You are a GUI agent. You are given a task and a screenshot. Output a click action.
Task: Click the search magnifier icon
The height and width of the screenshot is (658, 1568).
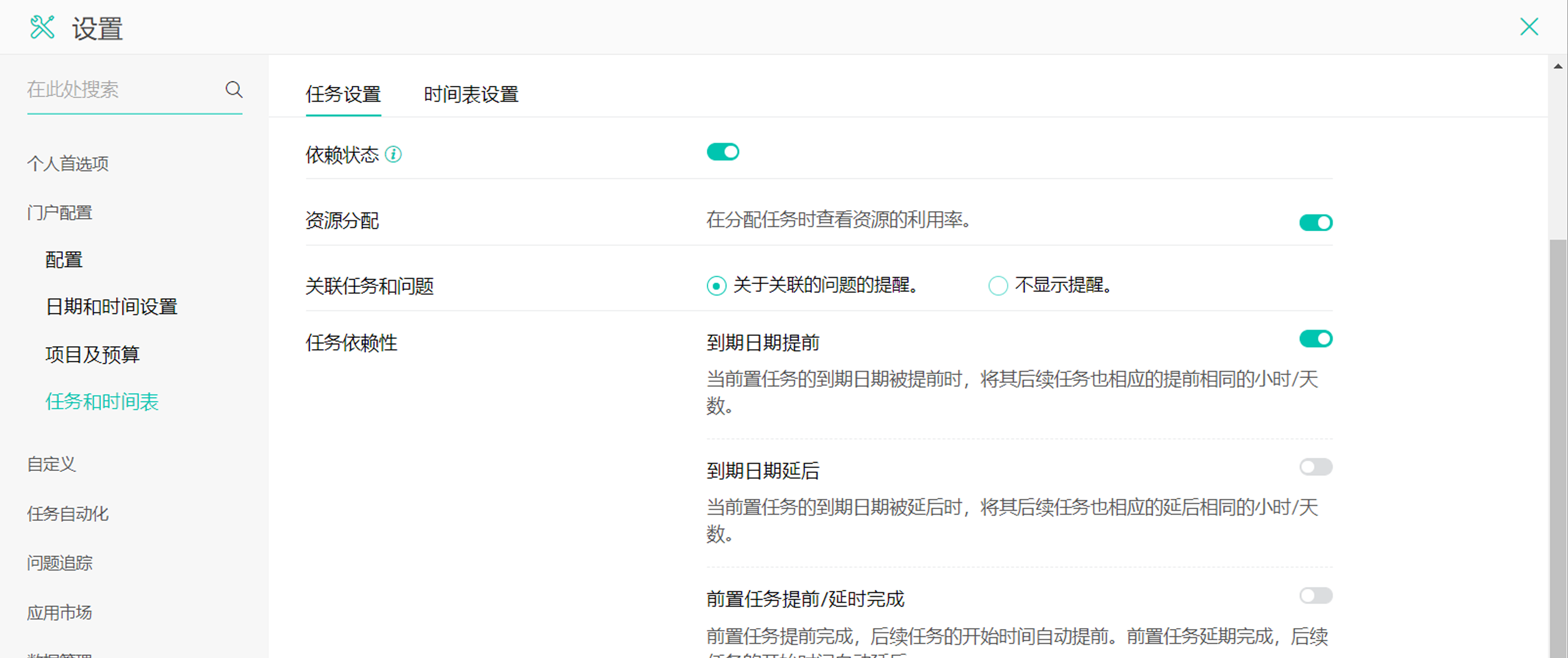[234, 89]
